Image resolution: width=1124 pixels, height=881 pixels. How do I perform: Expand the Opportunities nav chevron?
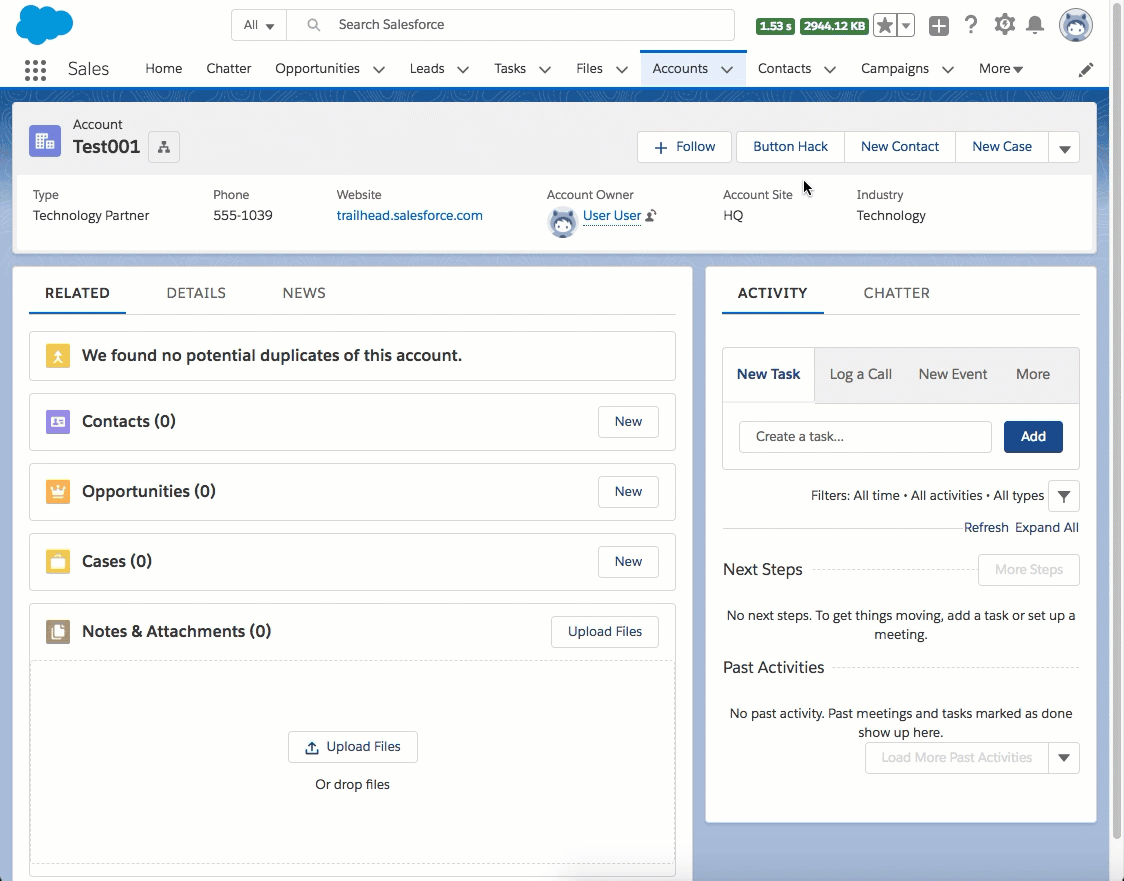click(x=379, y=70)
